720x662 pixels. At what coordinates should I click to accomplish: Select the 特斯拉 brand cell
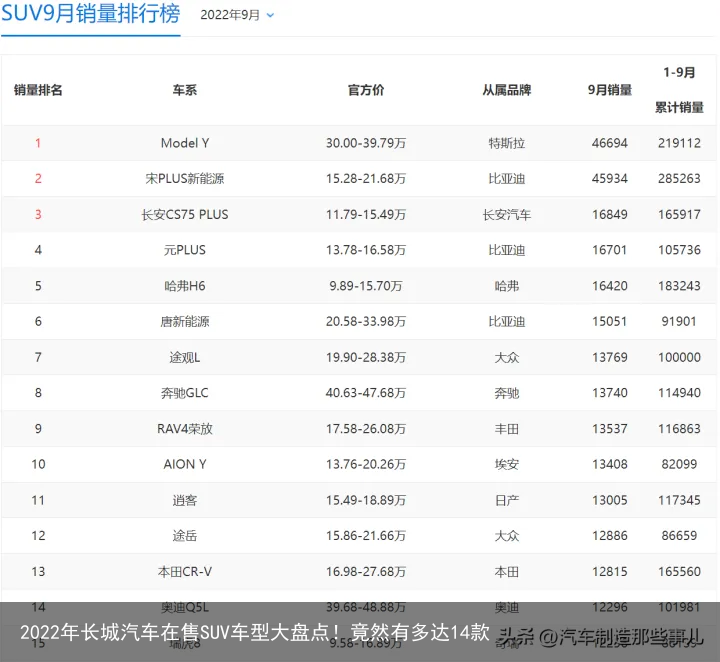point(506,143)
